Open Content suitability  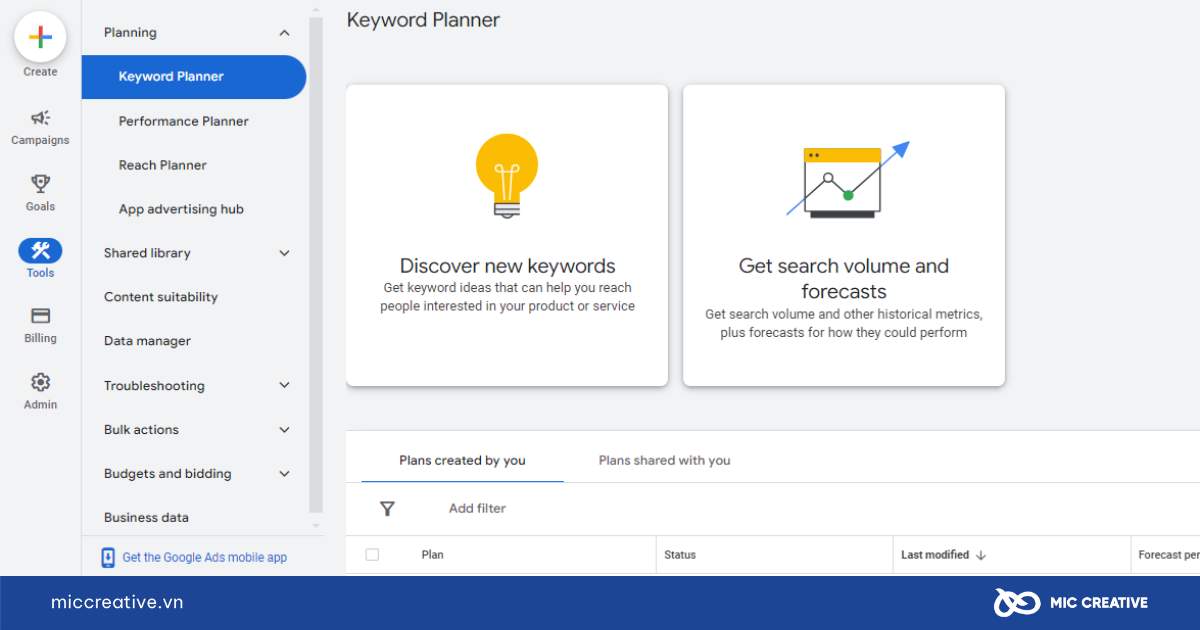[161, 297]
